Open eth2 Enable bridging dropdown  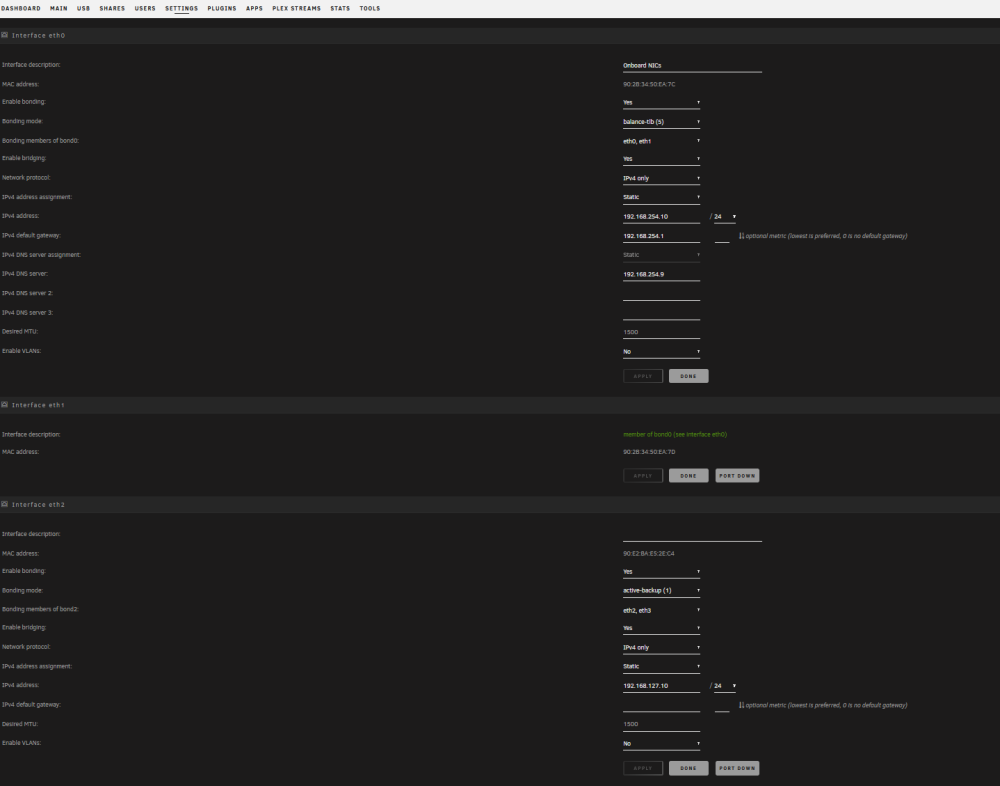click(661, 628)
